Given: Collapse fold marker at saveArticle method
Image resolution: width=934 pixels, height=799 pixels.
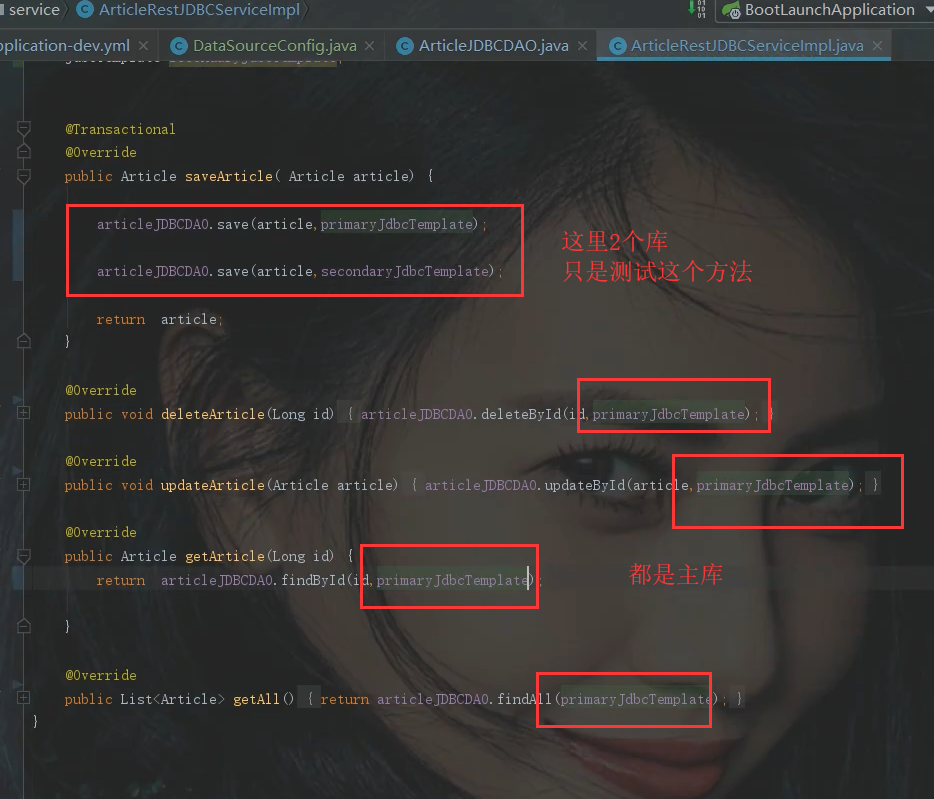Looking at the screenshot, I should 24,176.
